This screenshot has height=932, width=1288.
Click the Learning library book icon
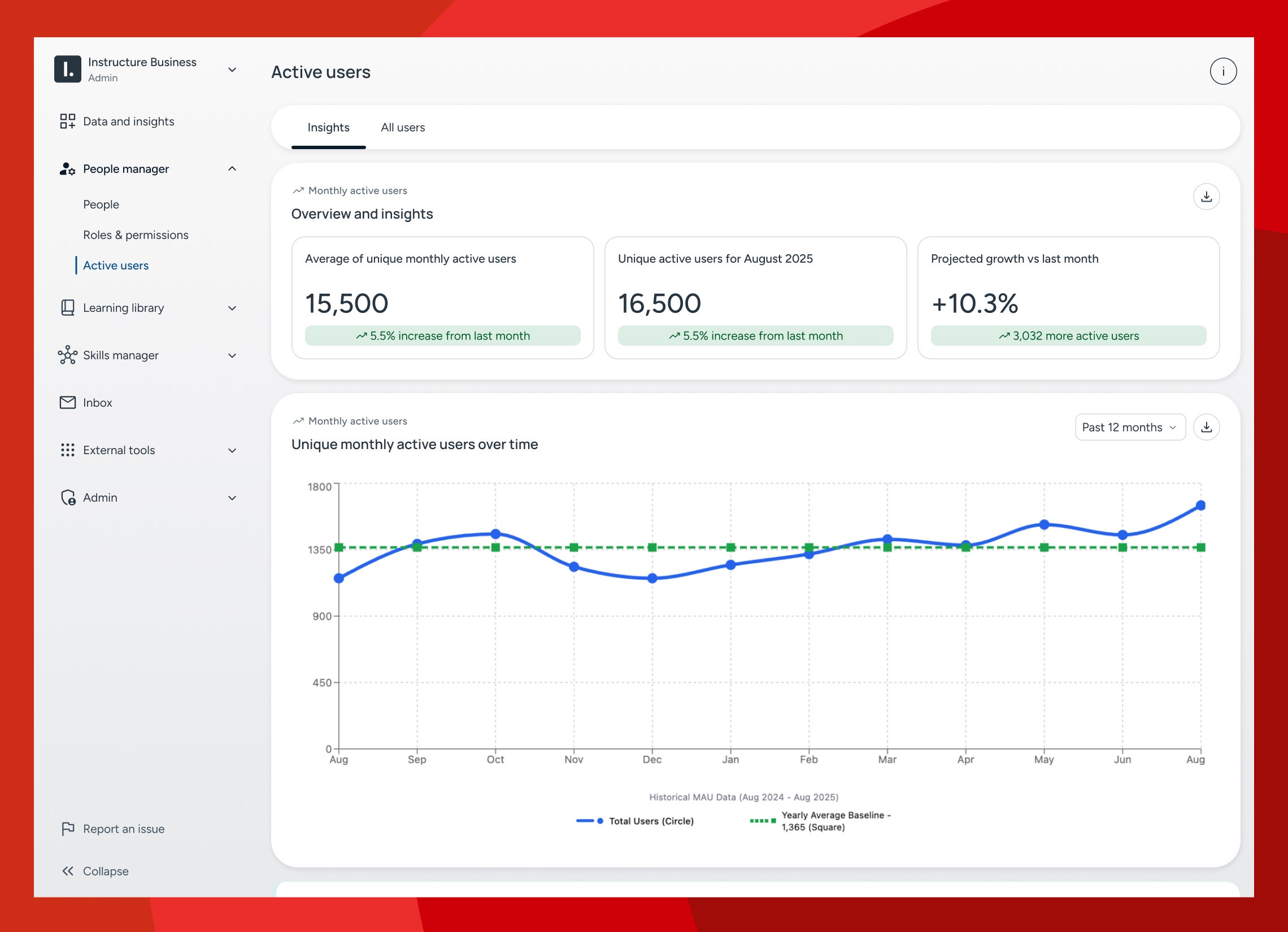point(68,308)
